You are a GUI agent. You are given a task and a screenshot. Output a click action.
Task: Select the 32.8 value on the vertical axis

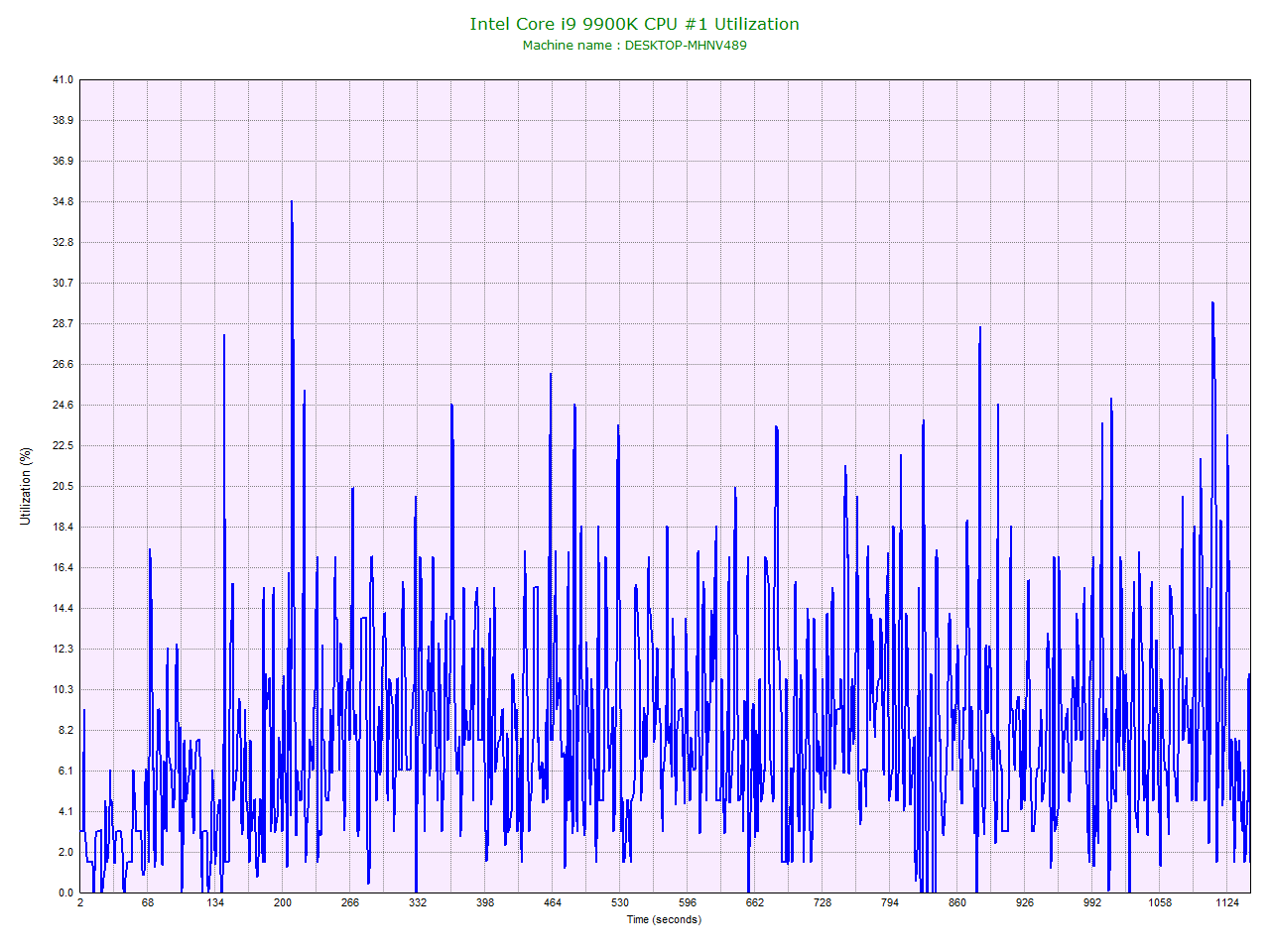(x=63, y=242)
